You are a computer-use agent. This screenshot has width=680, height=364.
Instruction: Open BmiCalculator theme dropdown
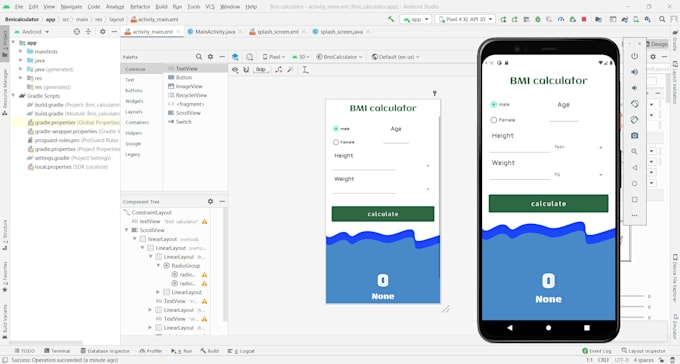339,57
